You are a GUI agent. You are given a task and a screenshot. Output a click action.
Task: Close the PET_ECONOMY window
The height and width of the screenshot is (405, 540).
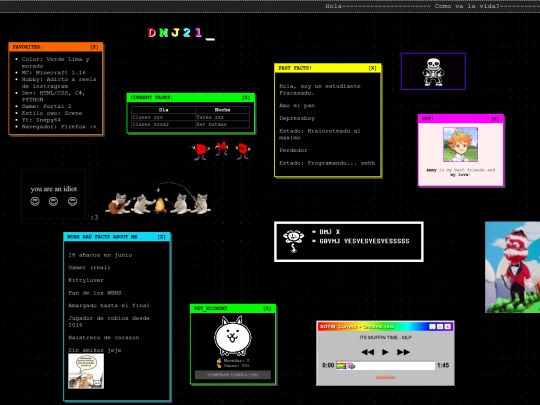click(267, 308)
